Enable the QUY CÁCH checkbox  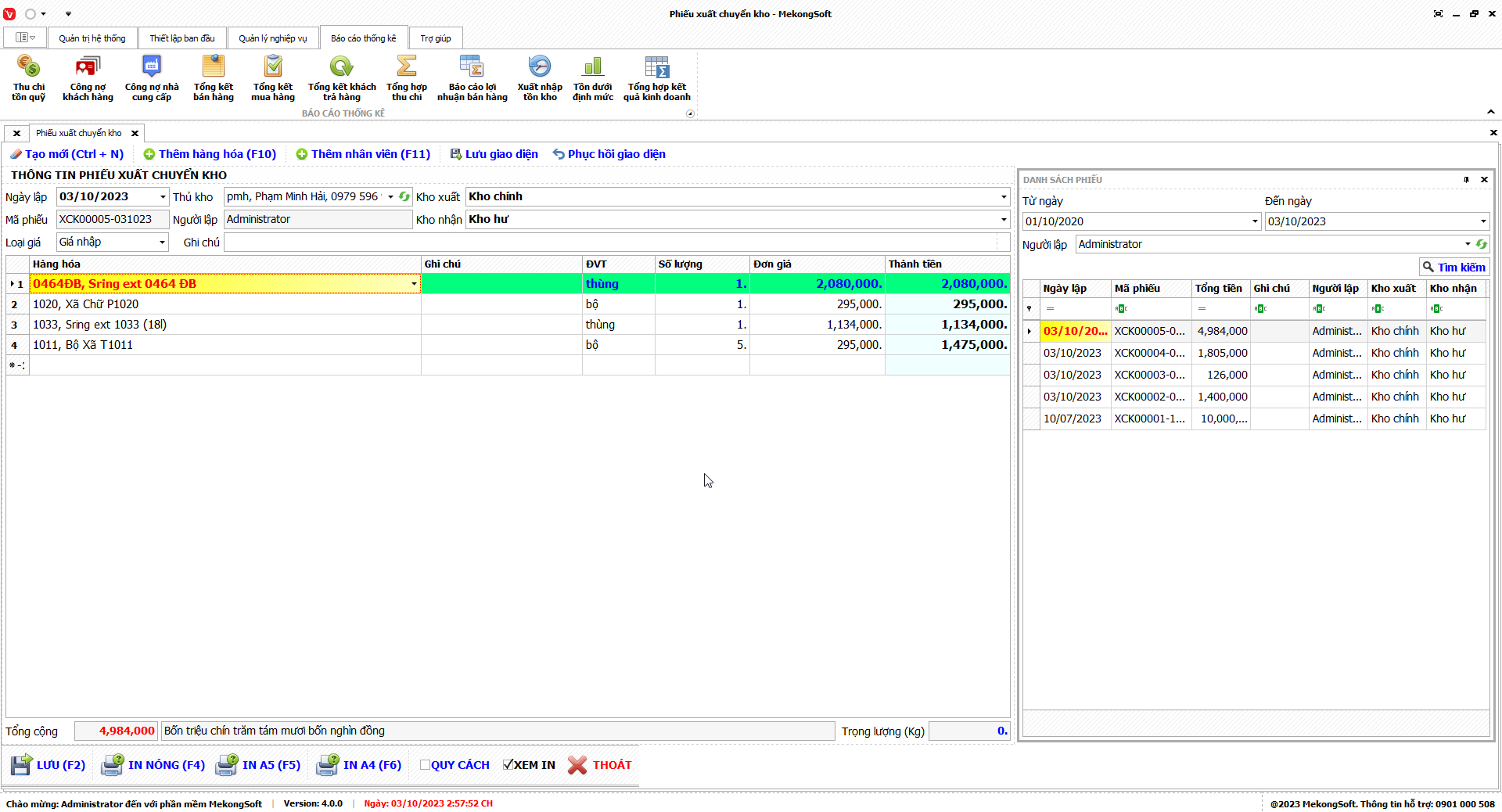[425, 765]
